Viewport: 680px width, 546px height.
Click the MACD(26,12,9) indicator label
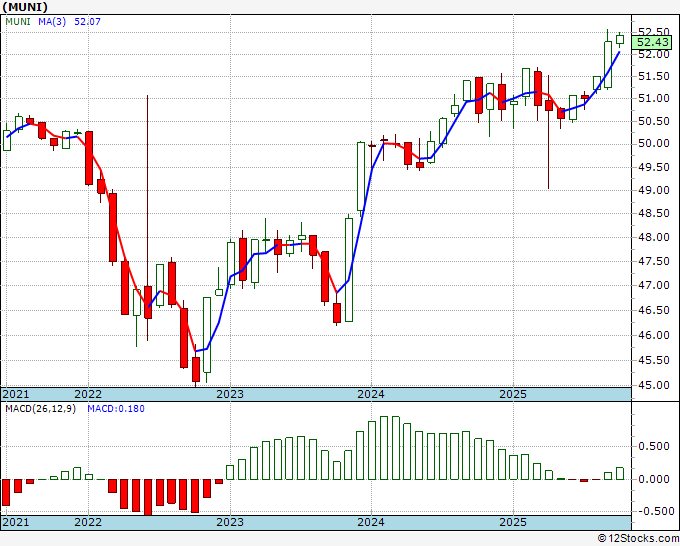pyautogui.click(x=40, y=409)
